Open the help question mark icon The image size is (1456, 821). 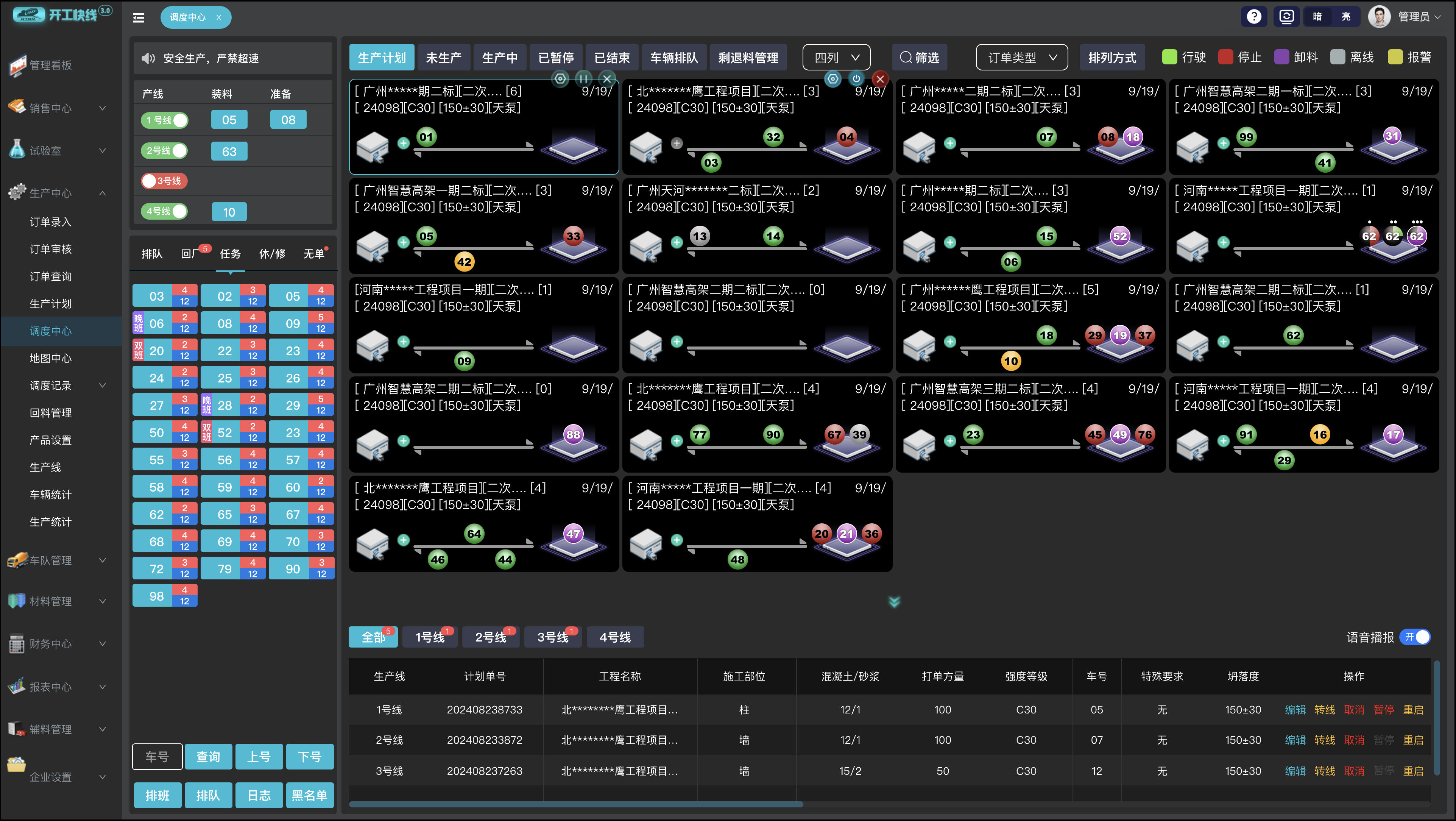coord(1254,16)
